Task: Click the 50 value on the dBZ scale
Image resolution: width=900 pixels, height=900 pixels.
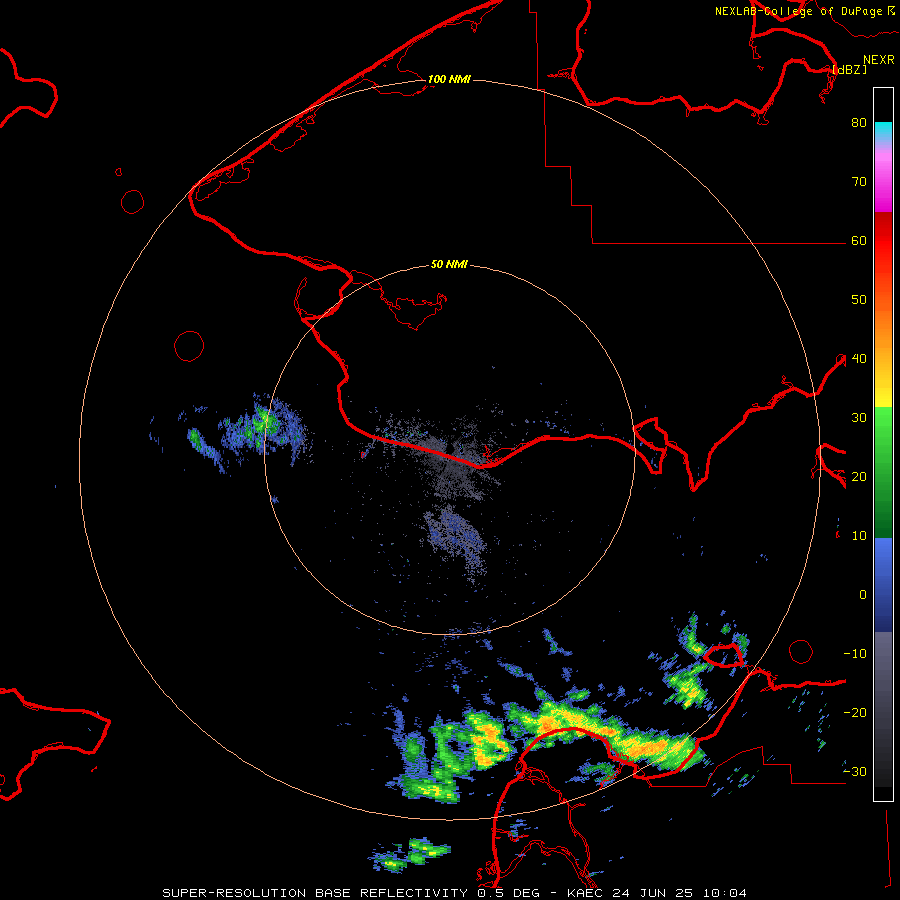Action: pyautogui.click(x=859, y=300)
